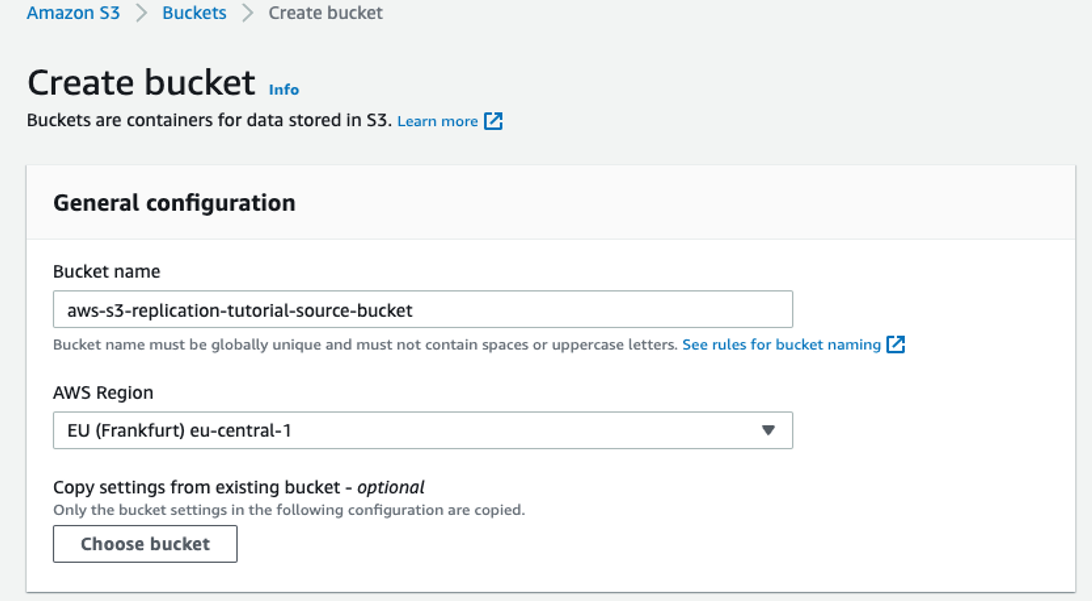The height and width of the screenshot is (601, 1092).
Task: Expand the AWS Region dropdown arrow
Action: (x=768, y=430)
